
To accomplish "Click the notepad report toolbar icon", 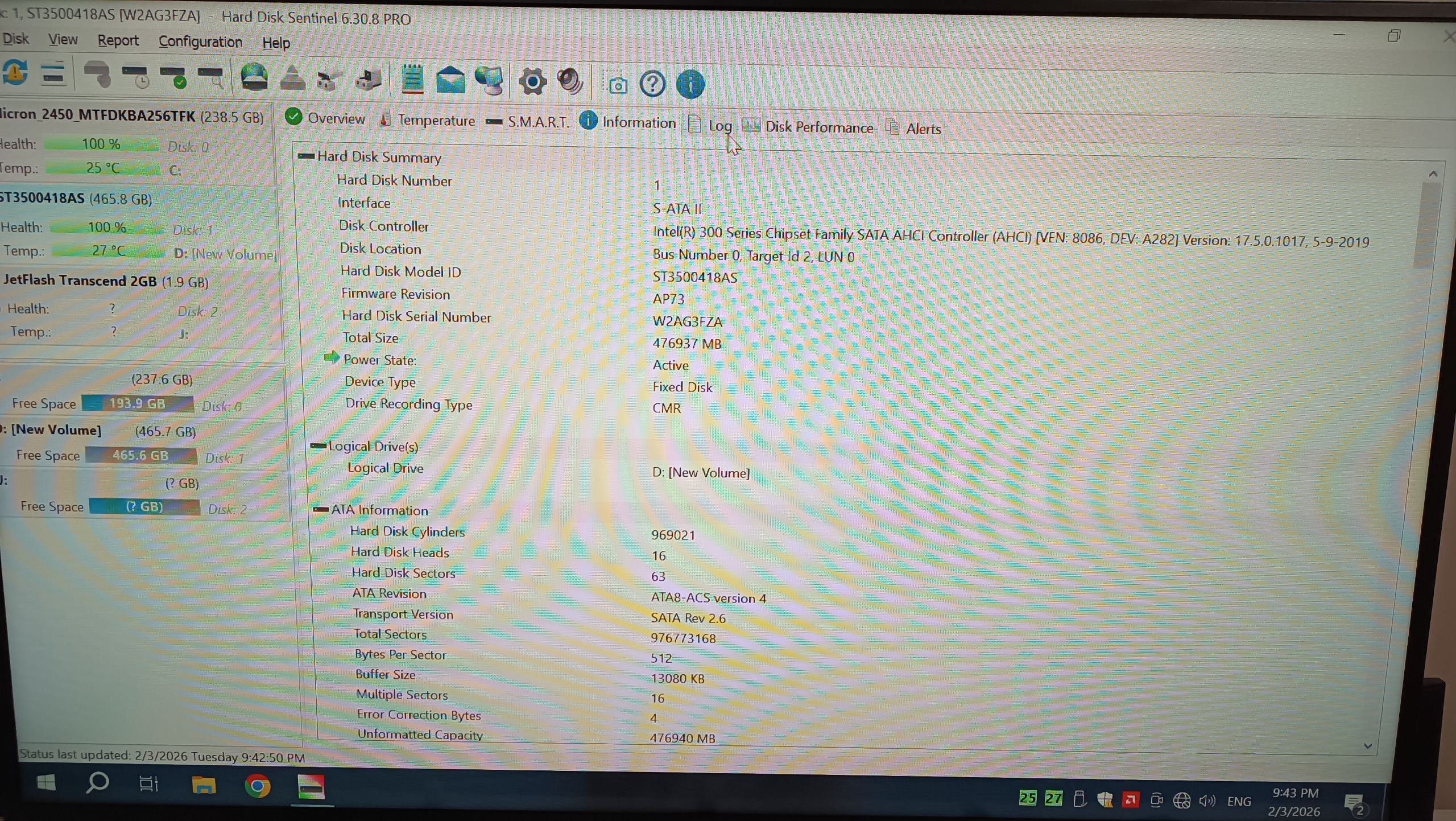I will (412, 79).
